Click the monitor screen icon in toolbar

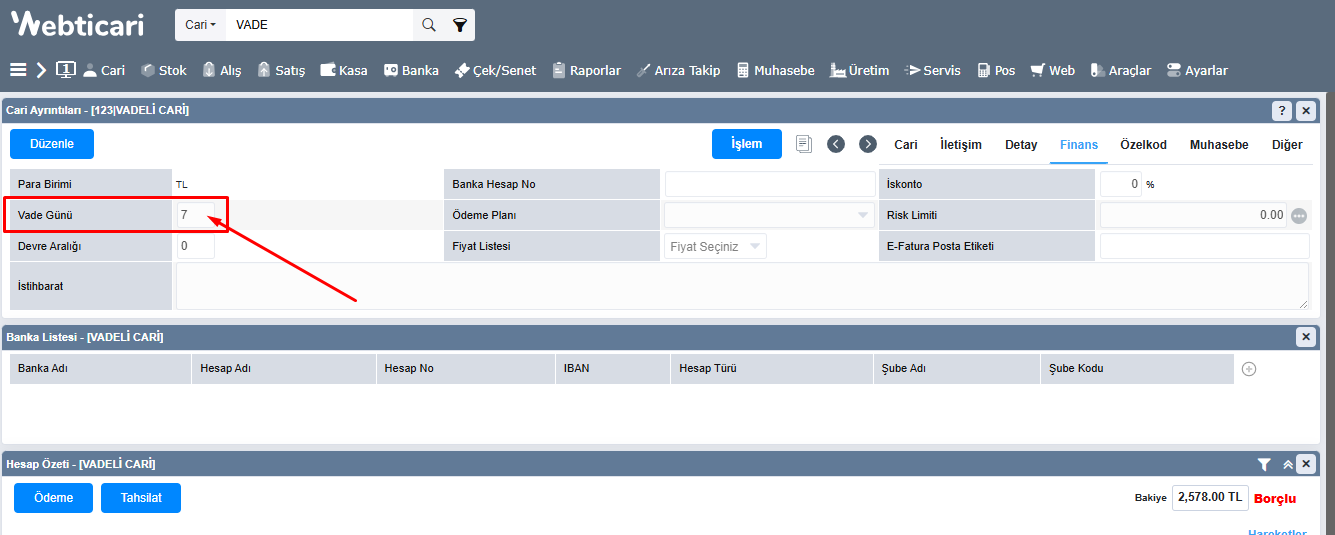[x=66, y=70]
